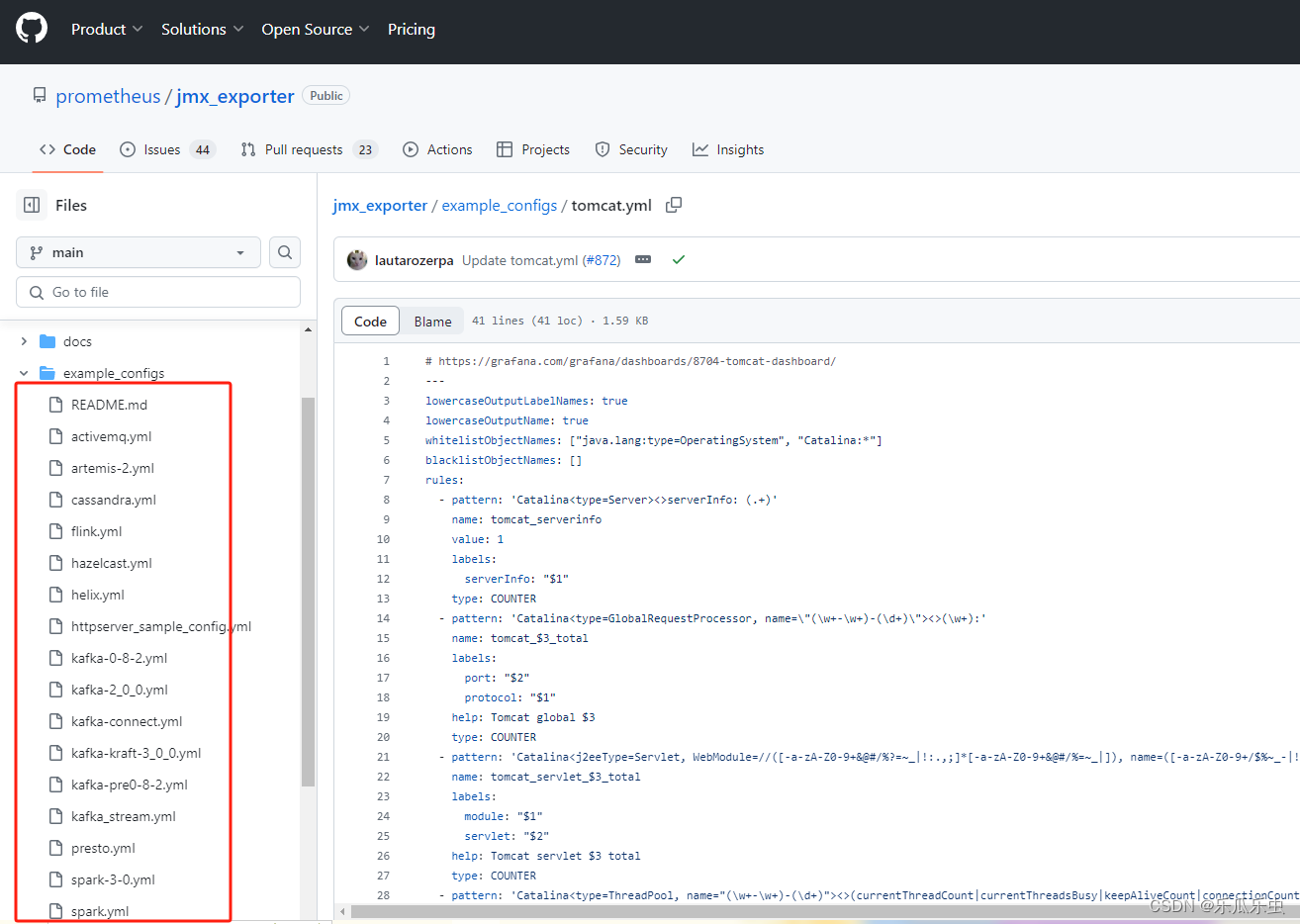This screenshot has width=1300, height=924.
Task: Open kafka-connect.yml in file tree
Action: coord(127,721)
